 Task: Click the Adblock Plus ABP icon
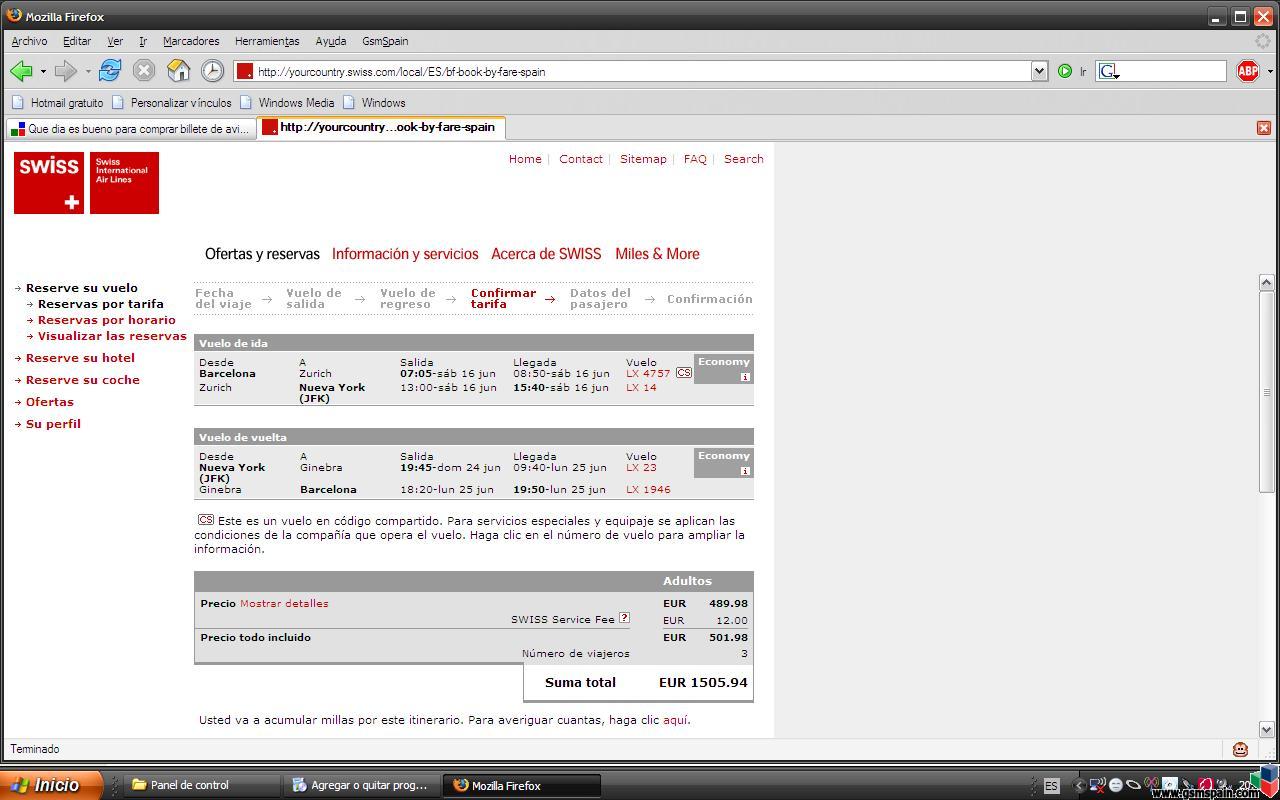click(1247, 70)
